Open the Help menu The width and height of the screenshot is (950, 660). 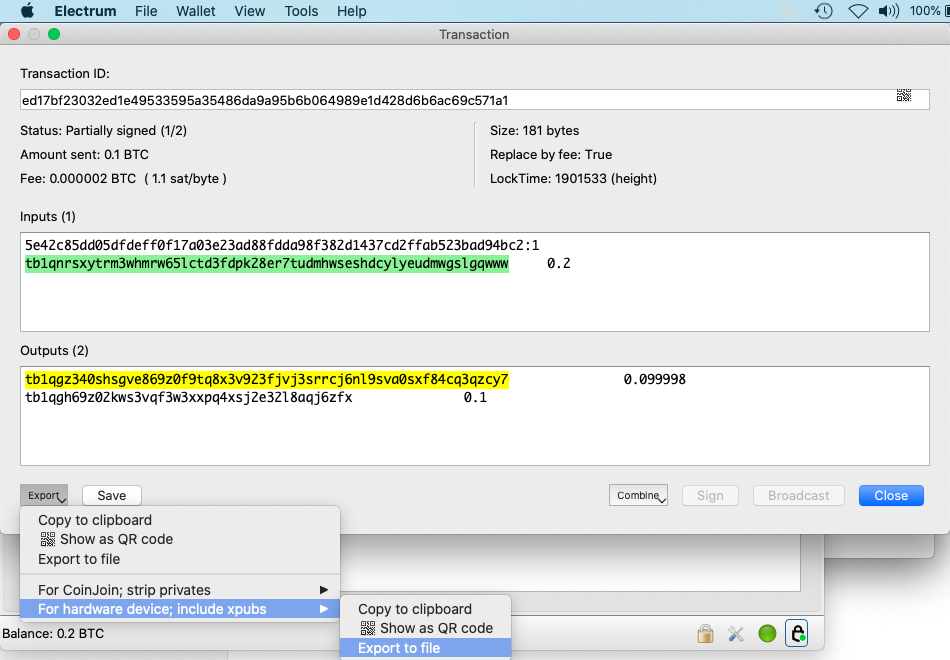point(351,11)
